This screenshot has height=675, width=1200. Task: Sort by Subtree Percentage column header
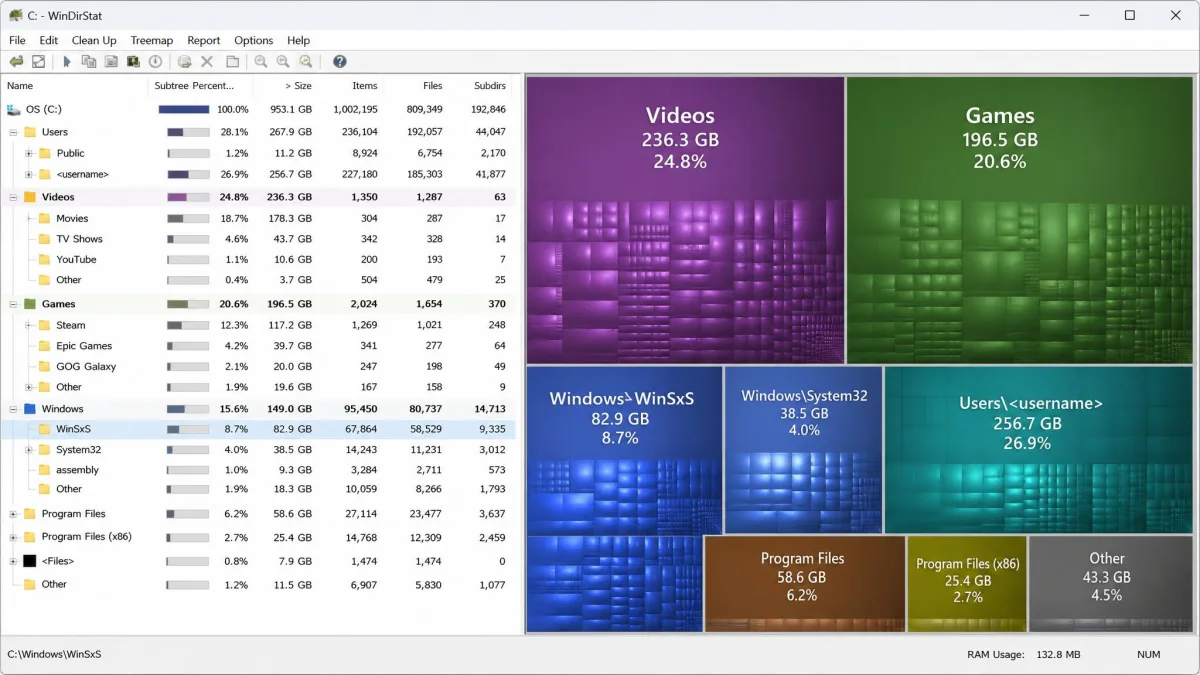click(201, 86)
